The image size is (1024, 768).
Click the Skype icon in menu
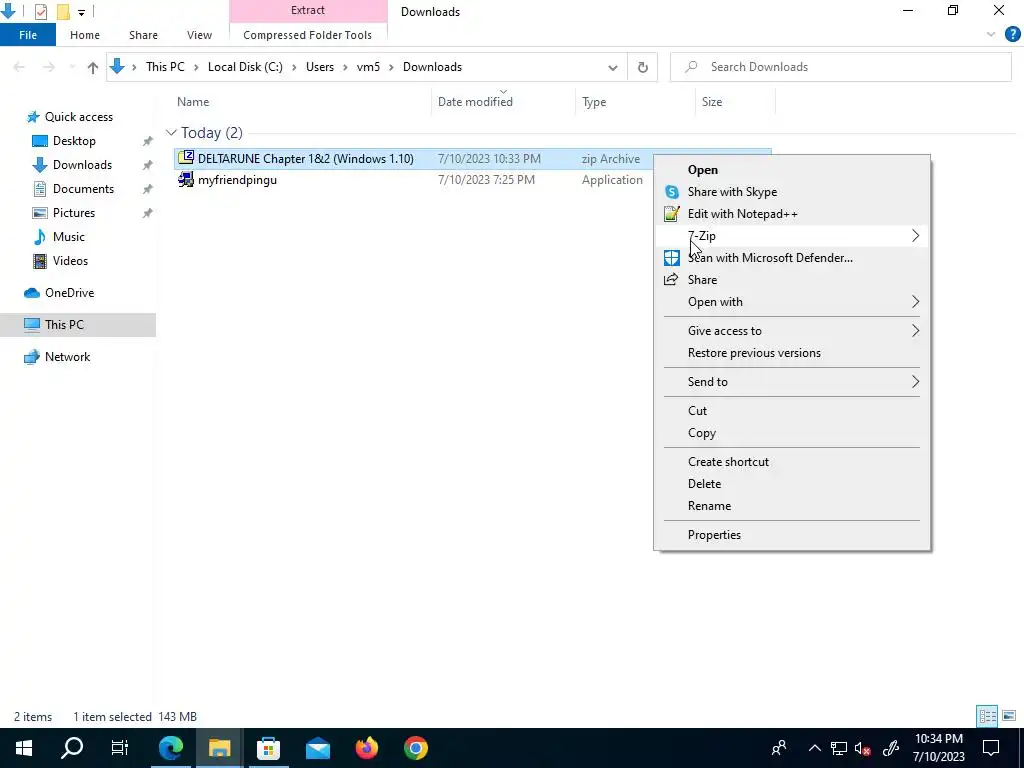(x=671, y=192)
